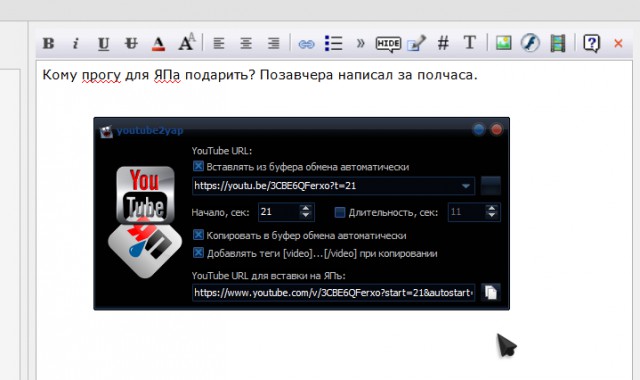Click the large T text icon
Image resolution: width=640 pixels, height=380 pixels.
point(469,42)
